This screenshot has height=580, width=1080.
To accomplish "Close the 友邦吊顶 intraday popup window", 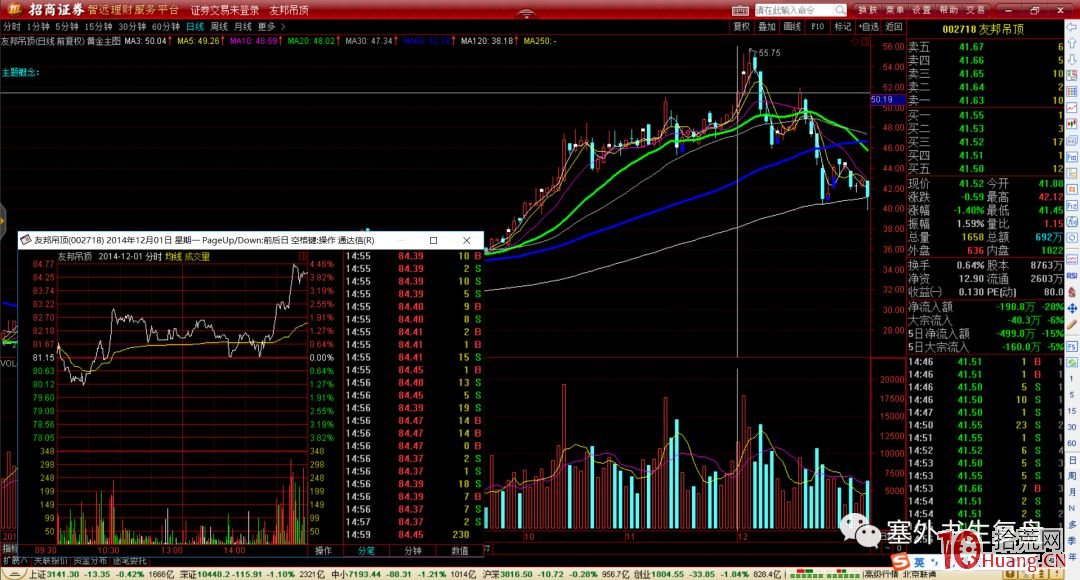I will point(466,240).
